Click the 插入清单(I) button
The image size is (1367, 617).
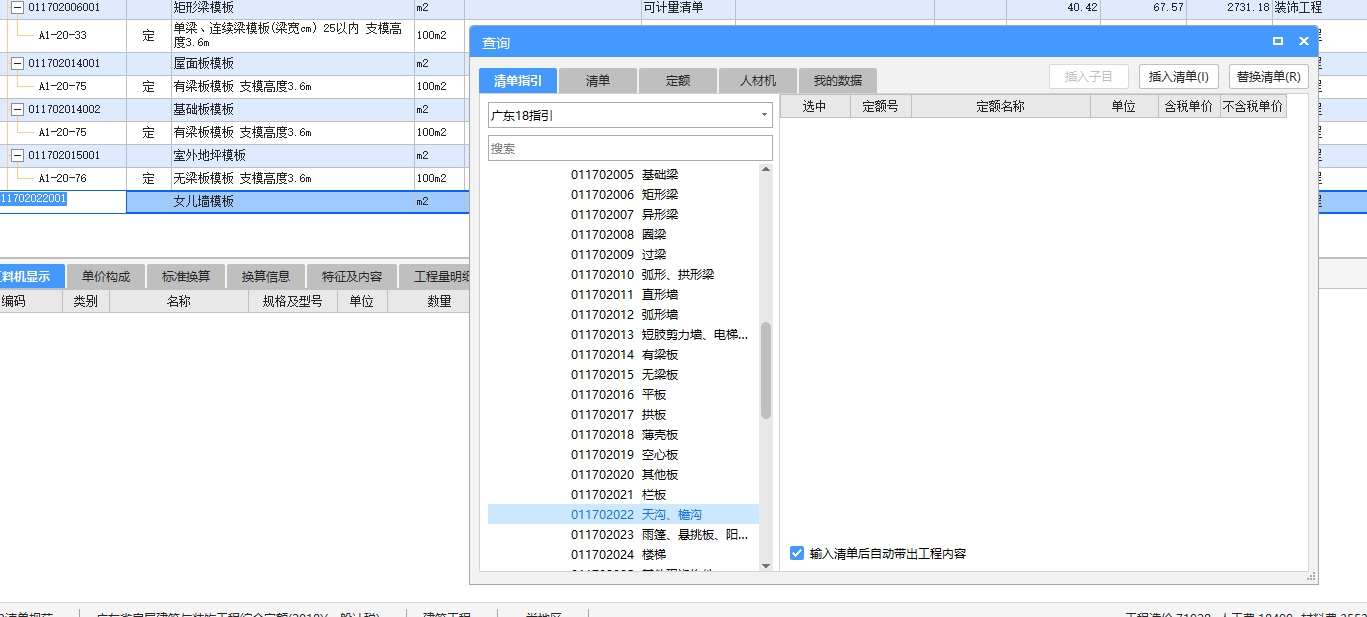pos(1179,77)
